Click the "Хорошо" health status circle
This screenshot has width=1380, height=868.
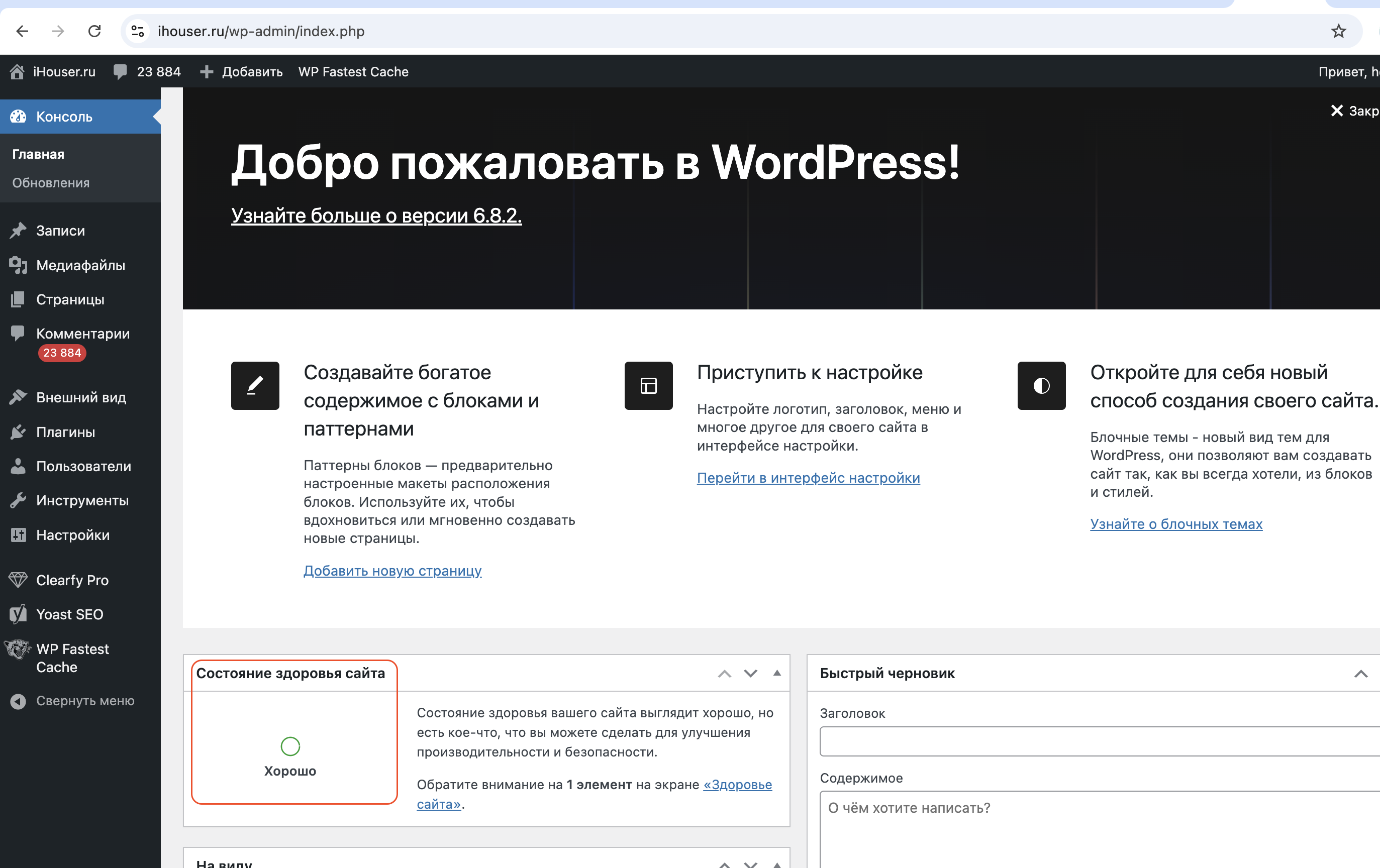click(x=290, y=746)
